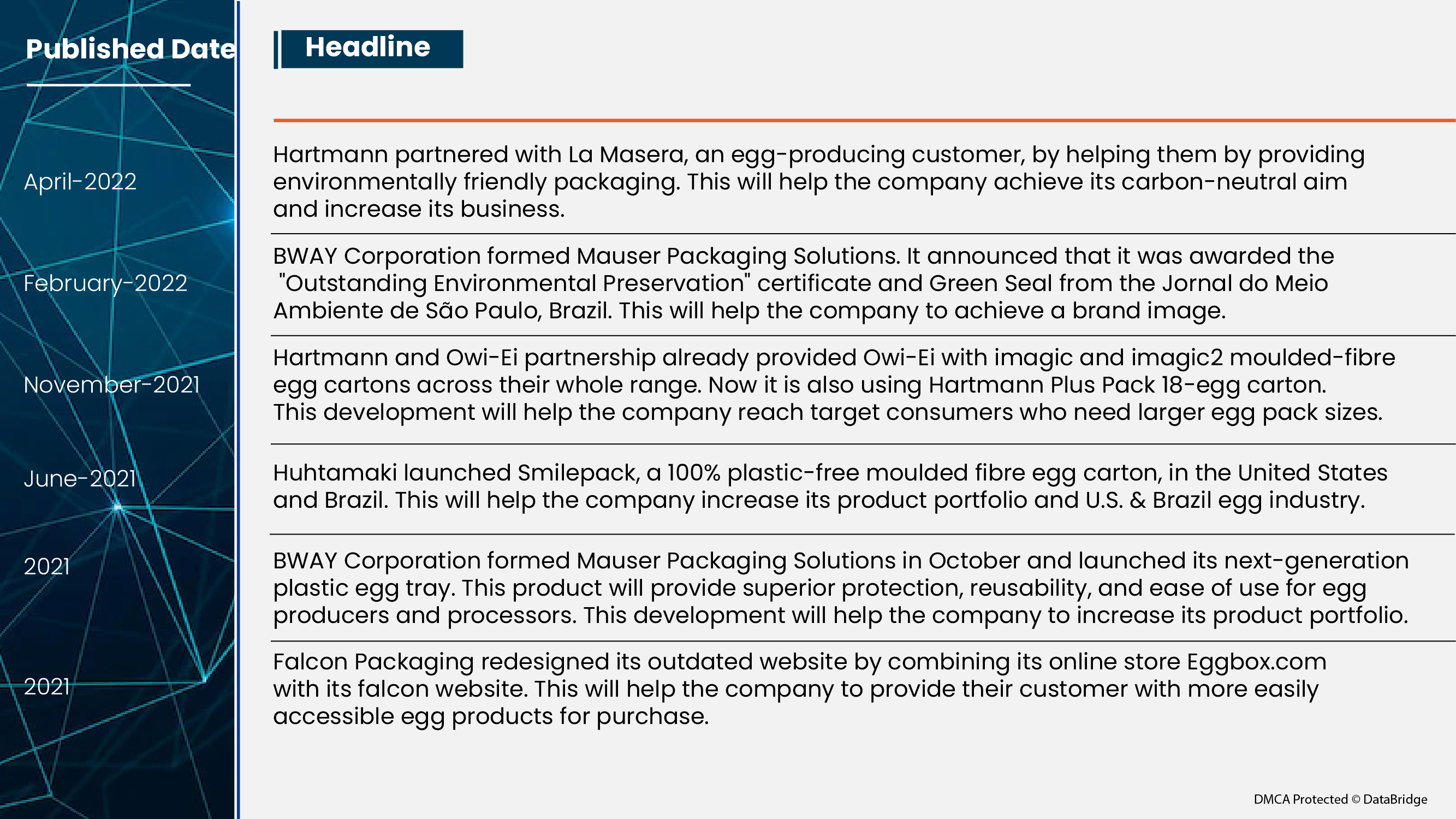Open the Hartmann and Owi-Ei partnership headline
Screen dimensions: 1456x819
pos(833,385)
